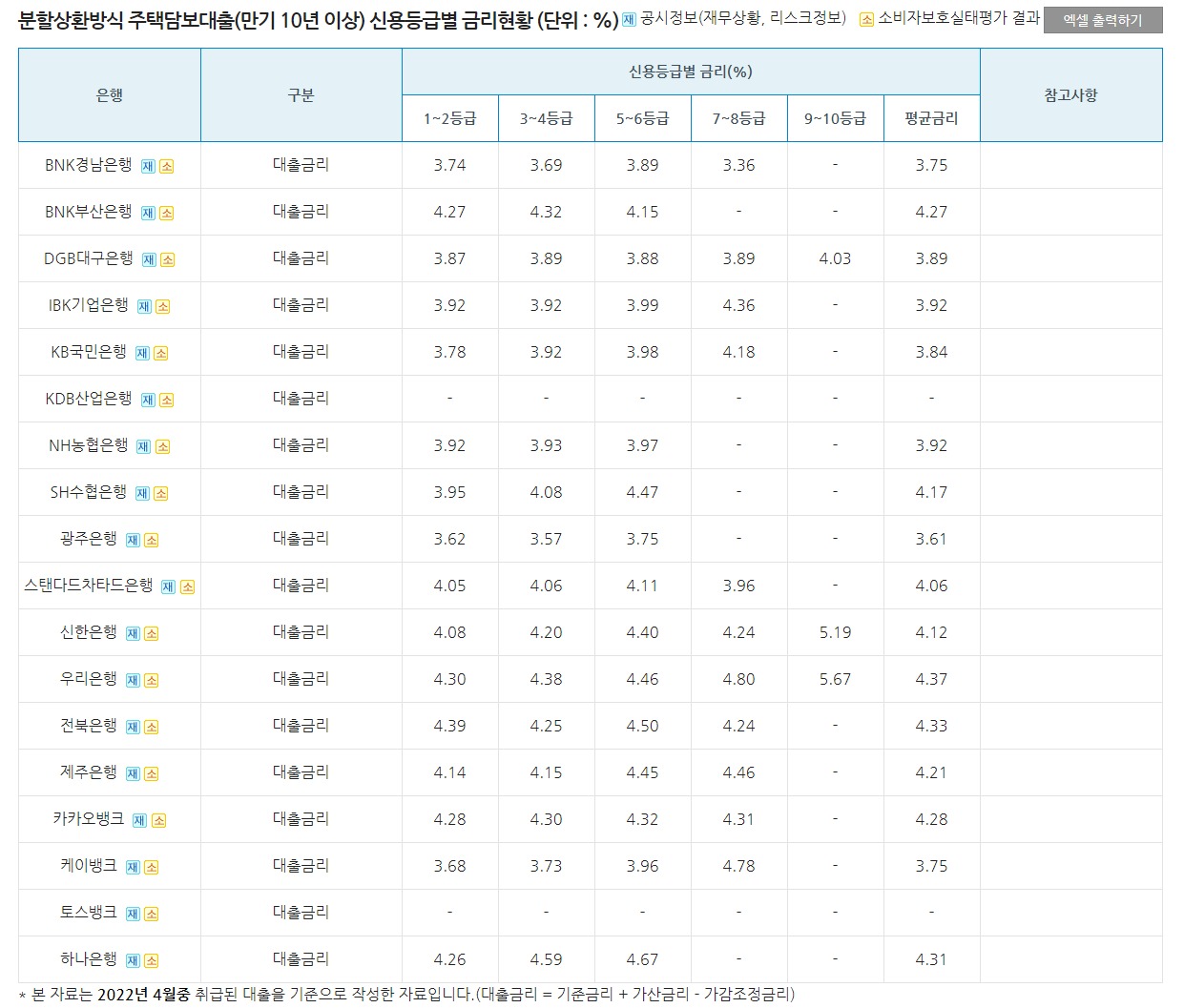Click 광주은행 average rate 3.61
This screenshot has width=1184, height=1008.
(x=932, y=539)
